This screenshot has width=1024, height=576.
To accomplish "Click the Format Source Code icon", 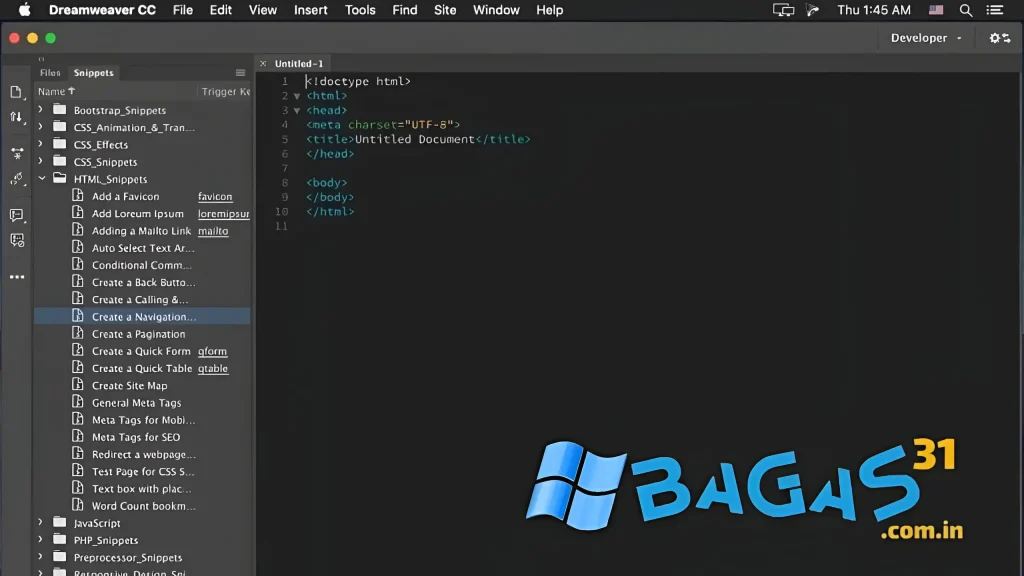I will point(17,179).
